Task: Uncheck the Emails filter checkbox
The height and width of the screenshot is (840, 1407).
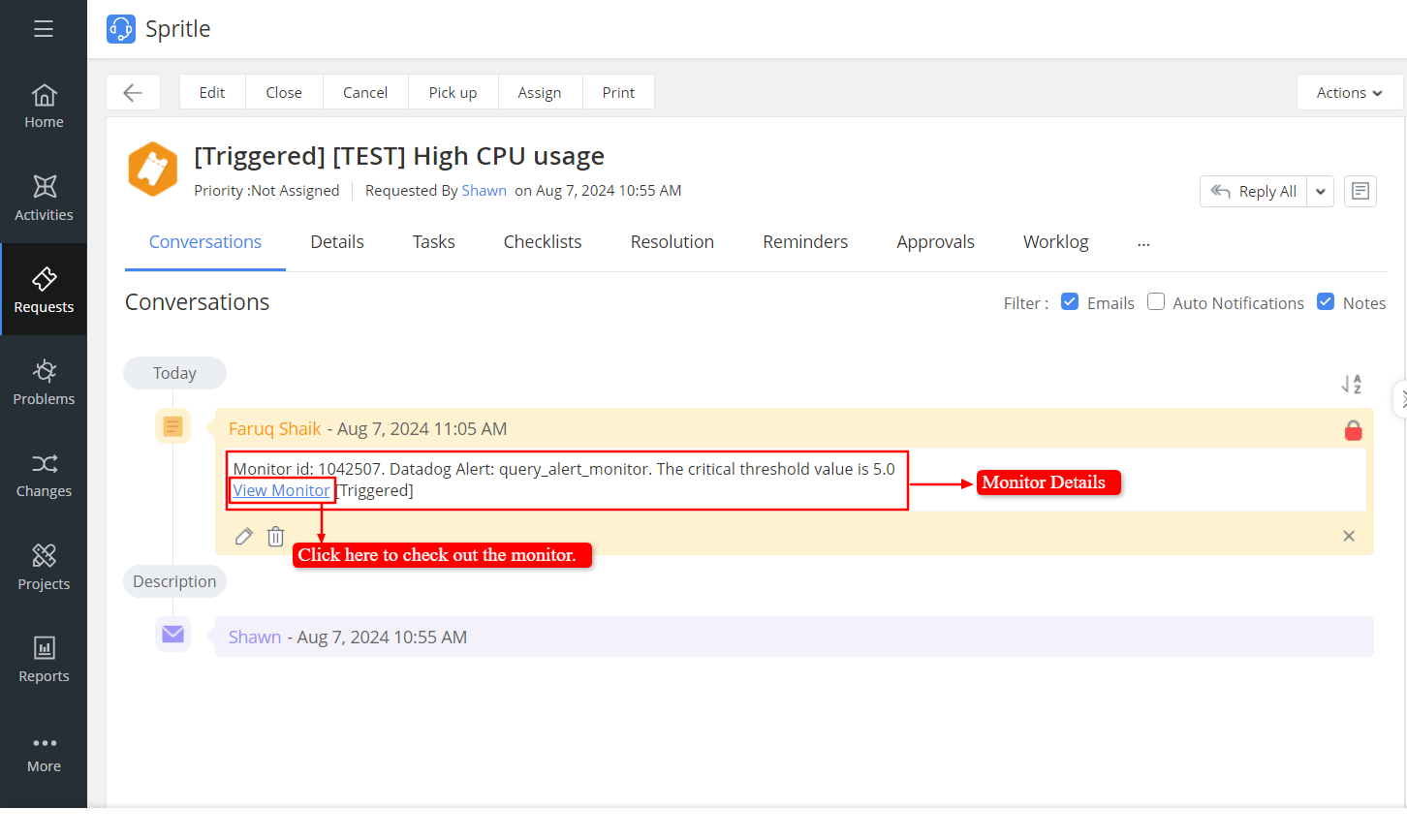Action: pos(1070,302)
